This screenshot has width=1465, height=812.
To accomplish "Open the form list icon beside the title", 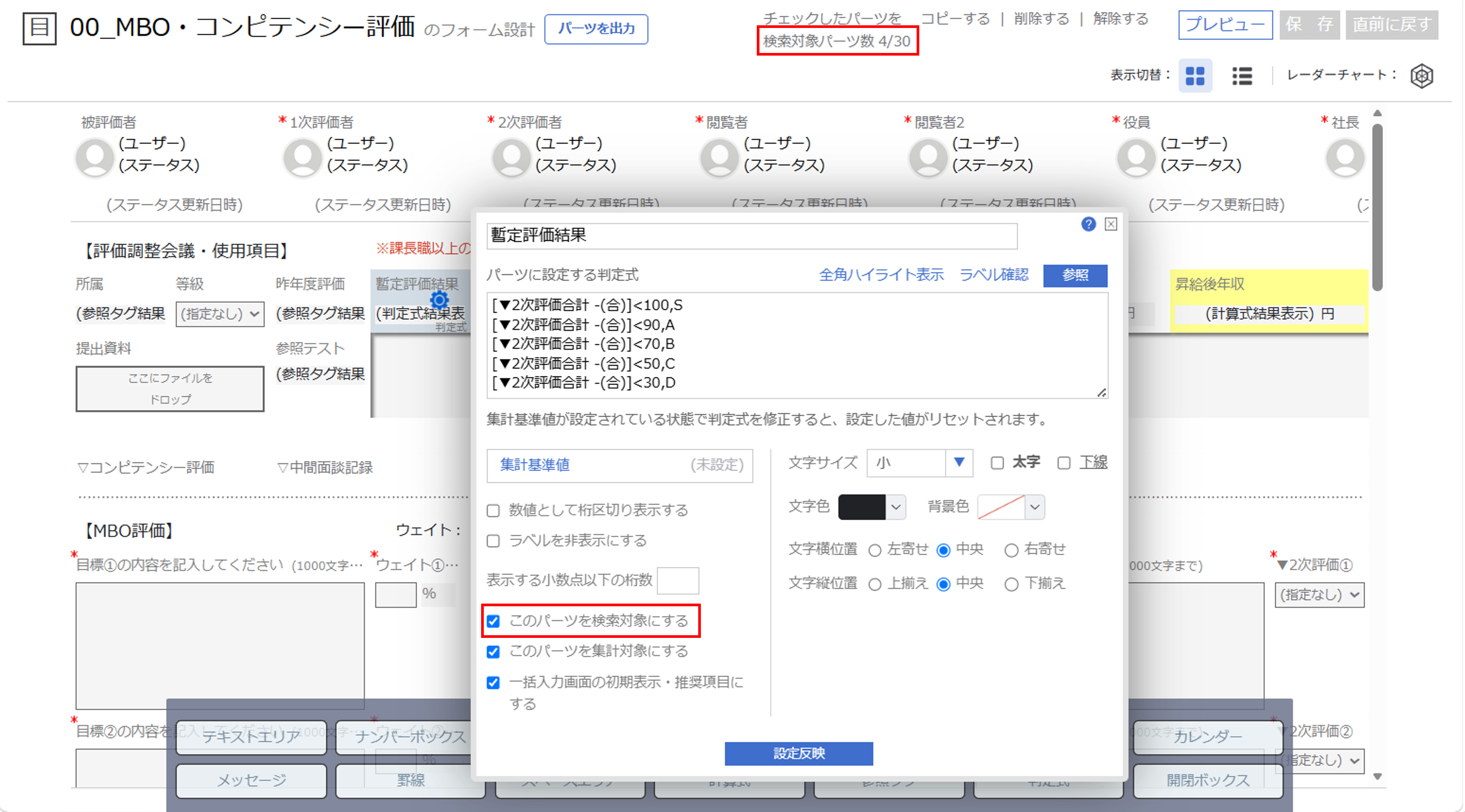I will (39, 28).
